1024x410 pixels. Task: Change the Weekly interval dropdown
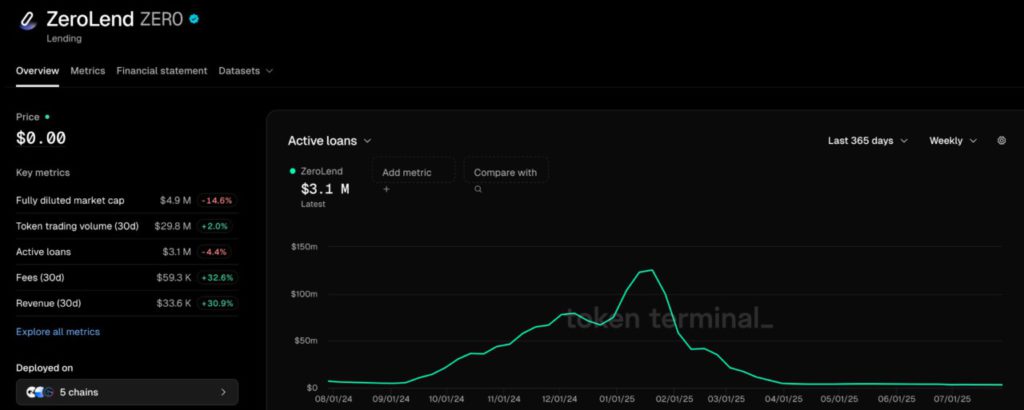point(952,141)
